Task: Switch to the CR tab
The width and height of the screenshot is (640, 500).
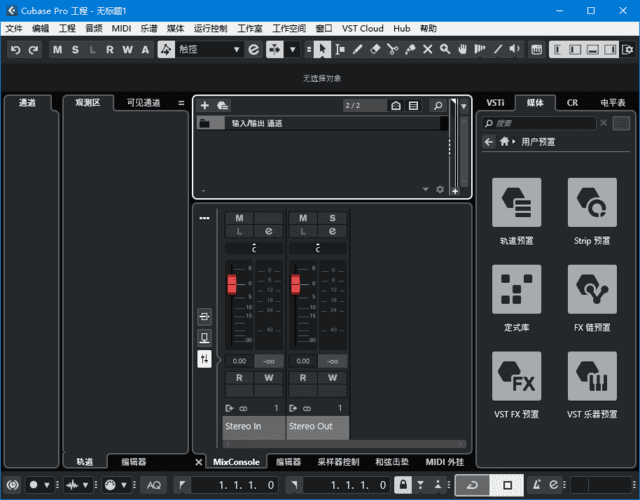Action: coord(572,103)
